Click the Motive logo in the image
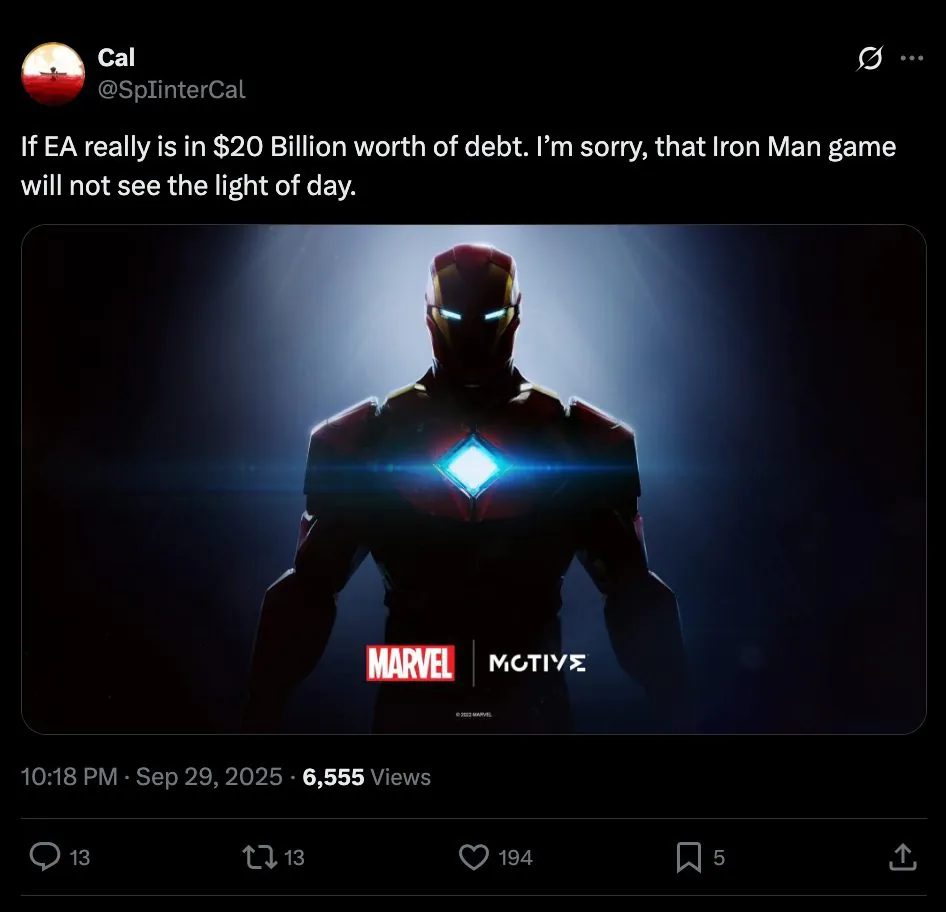Screen dimensions: 946x912 point(537,663)
